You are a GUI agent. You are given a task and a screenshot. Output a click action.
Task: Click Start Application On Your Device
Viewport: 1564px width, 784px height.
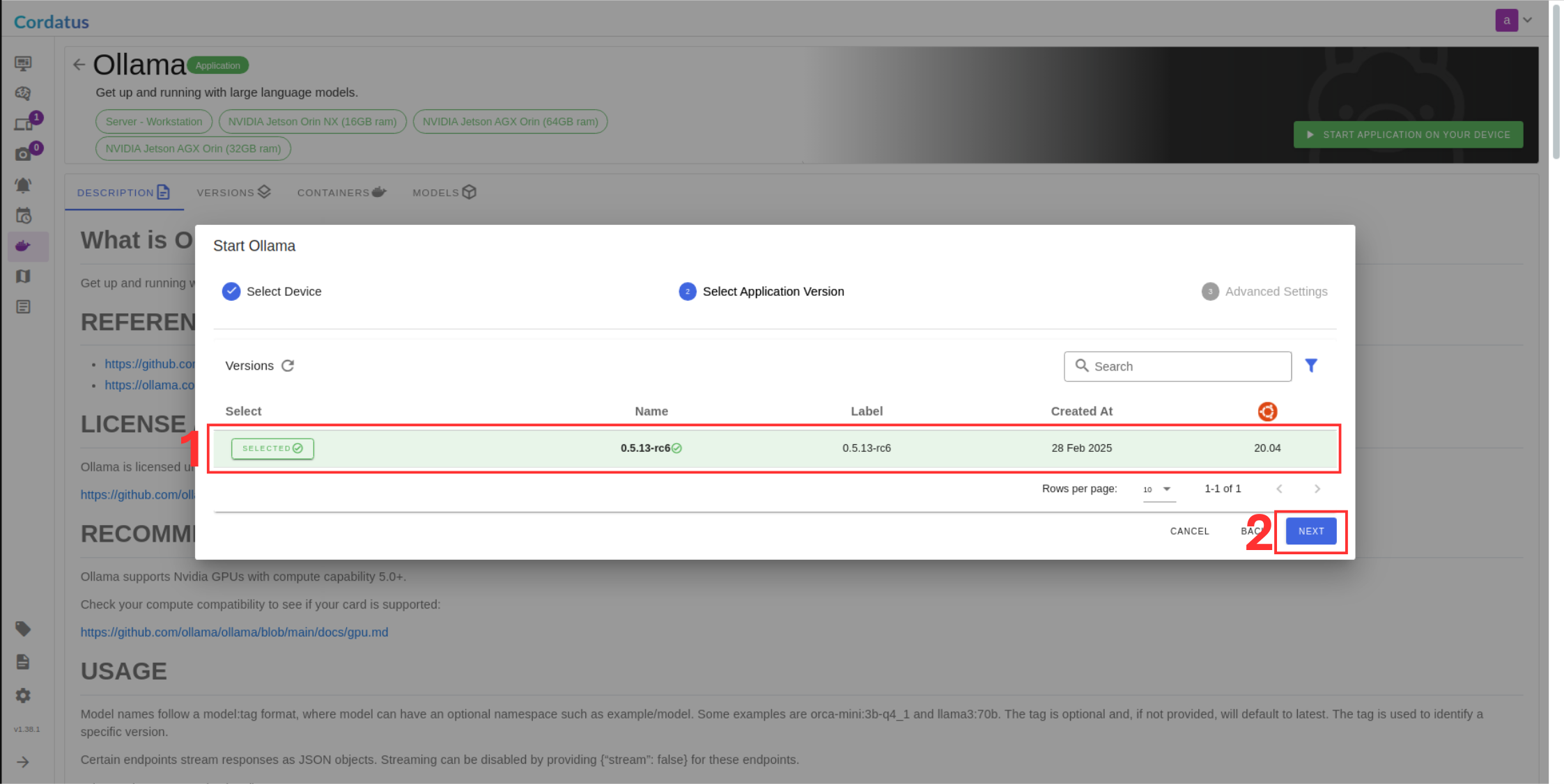pyautogui.click(x=1408, y=134)
